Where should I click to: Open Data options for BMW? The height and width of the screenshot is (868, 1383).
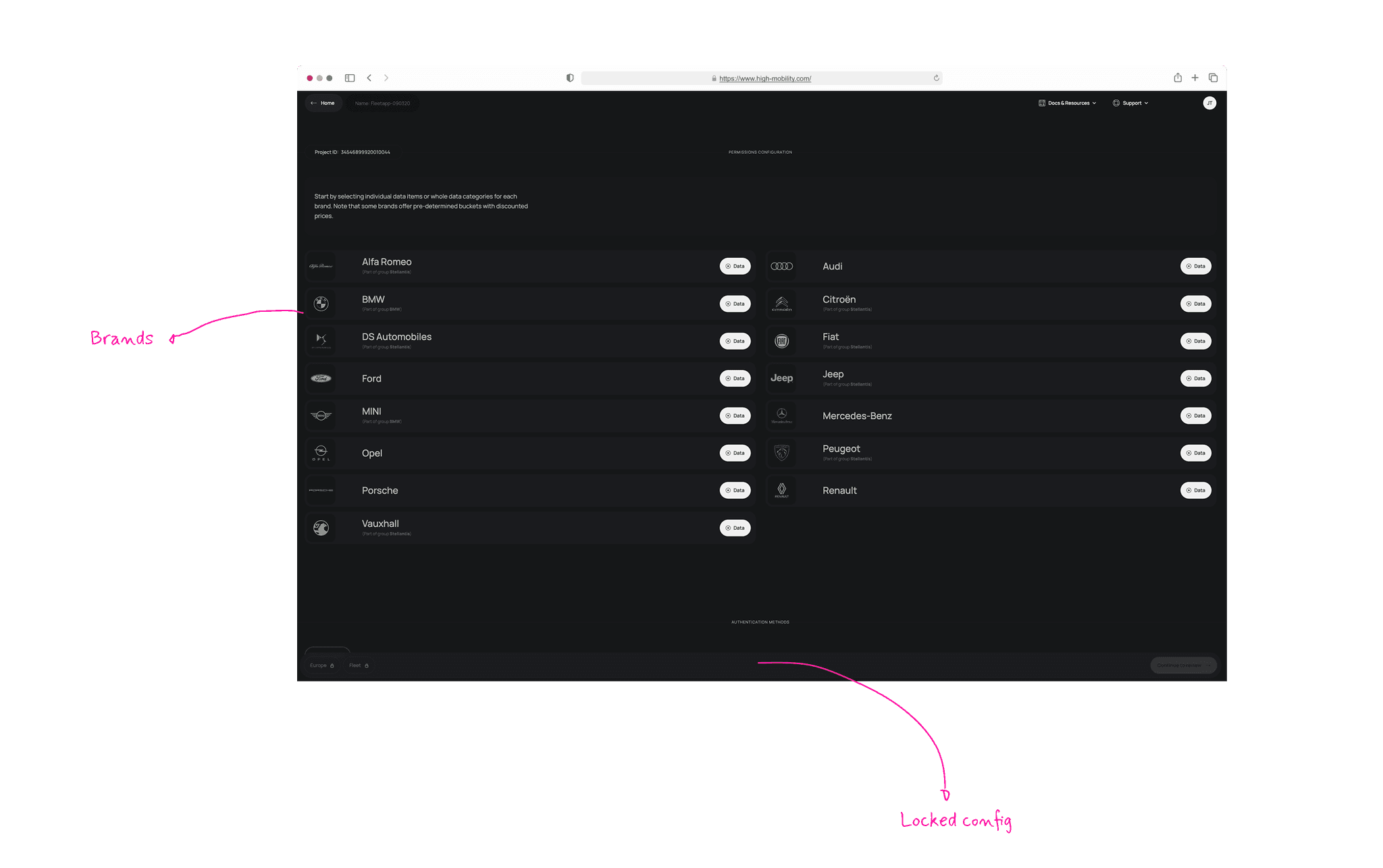[735, 304]
